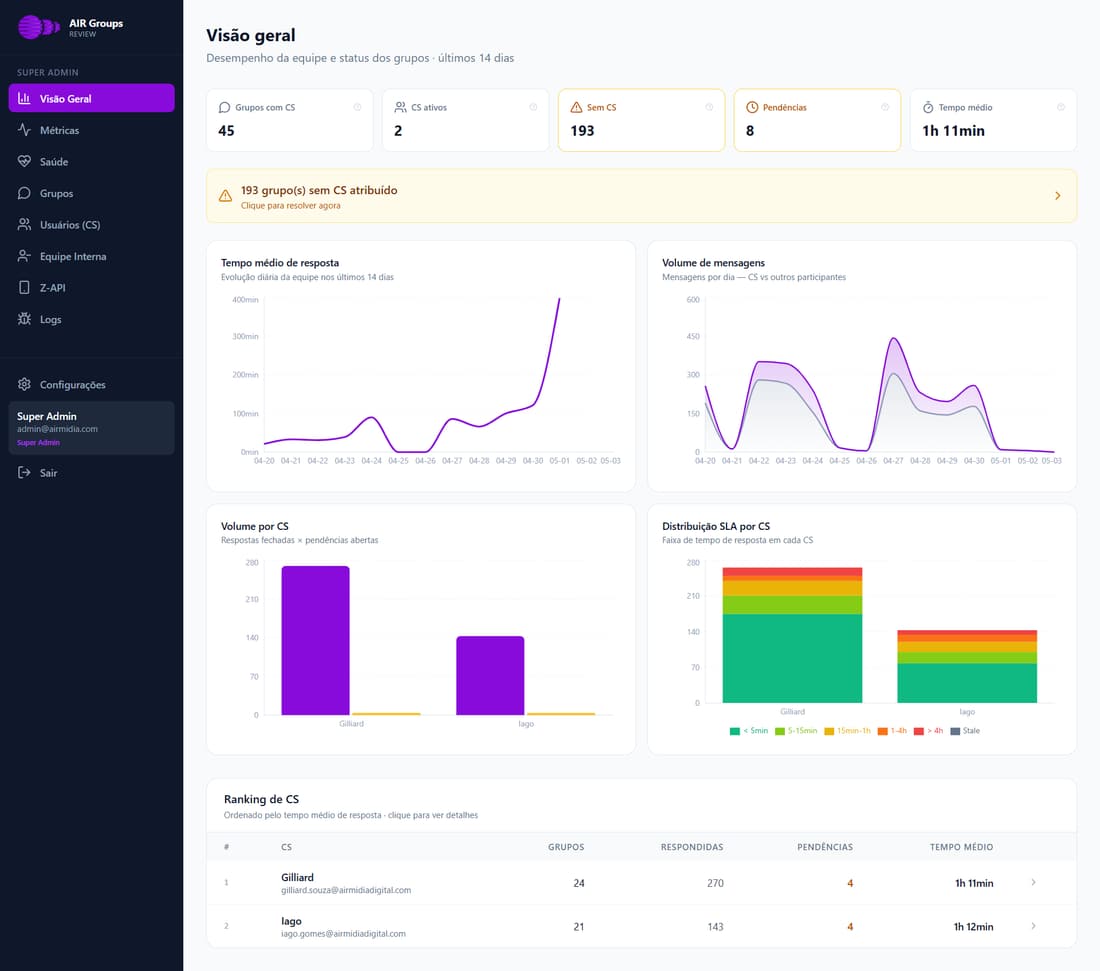The width and height of the screenshot is (1100, 971).
Task: Expand Gilliard row details chevron
Action: [1033, 883]
